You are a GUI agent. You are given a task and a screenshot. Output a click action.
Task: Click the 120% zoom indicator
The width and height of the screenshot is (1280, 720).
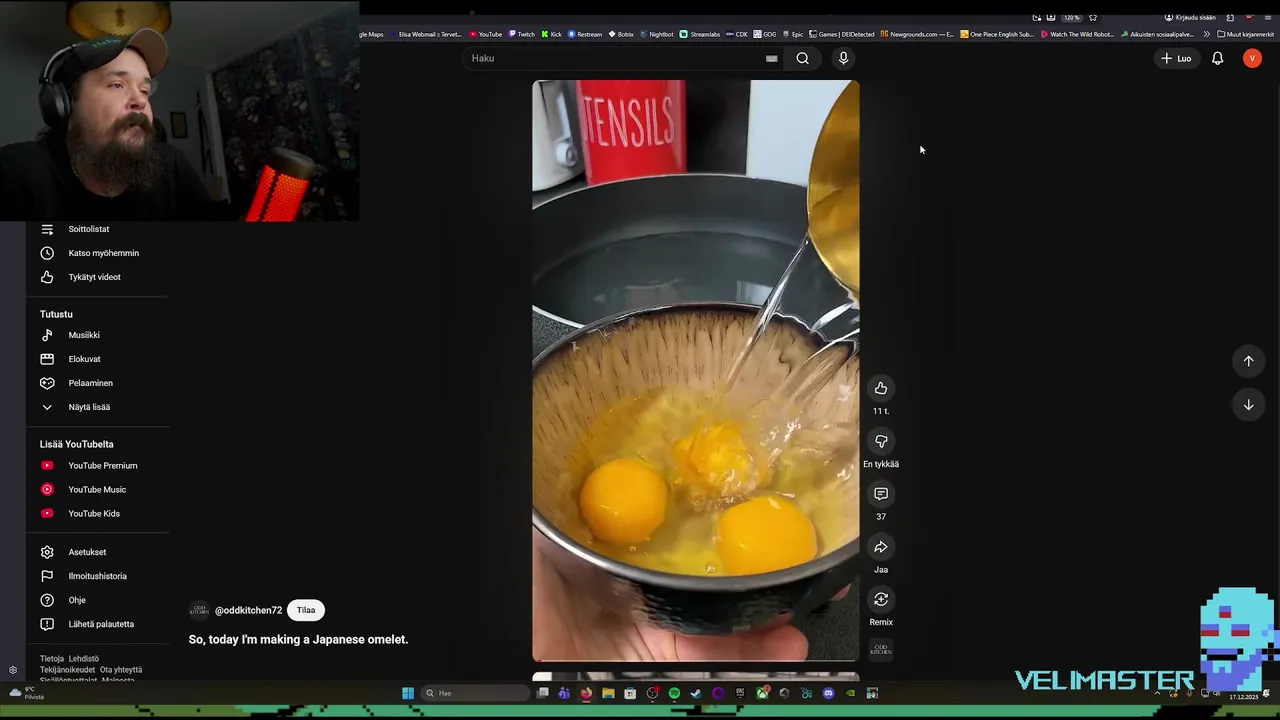[x=1071, y=17]
